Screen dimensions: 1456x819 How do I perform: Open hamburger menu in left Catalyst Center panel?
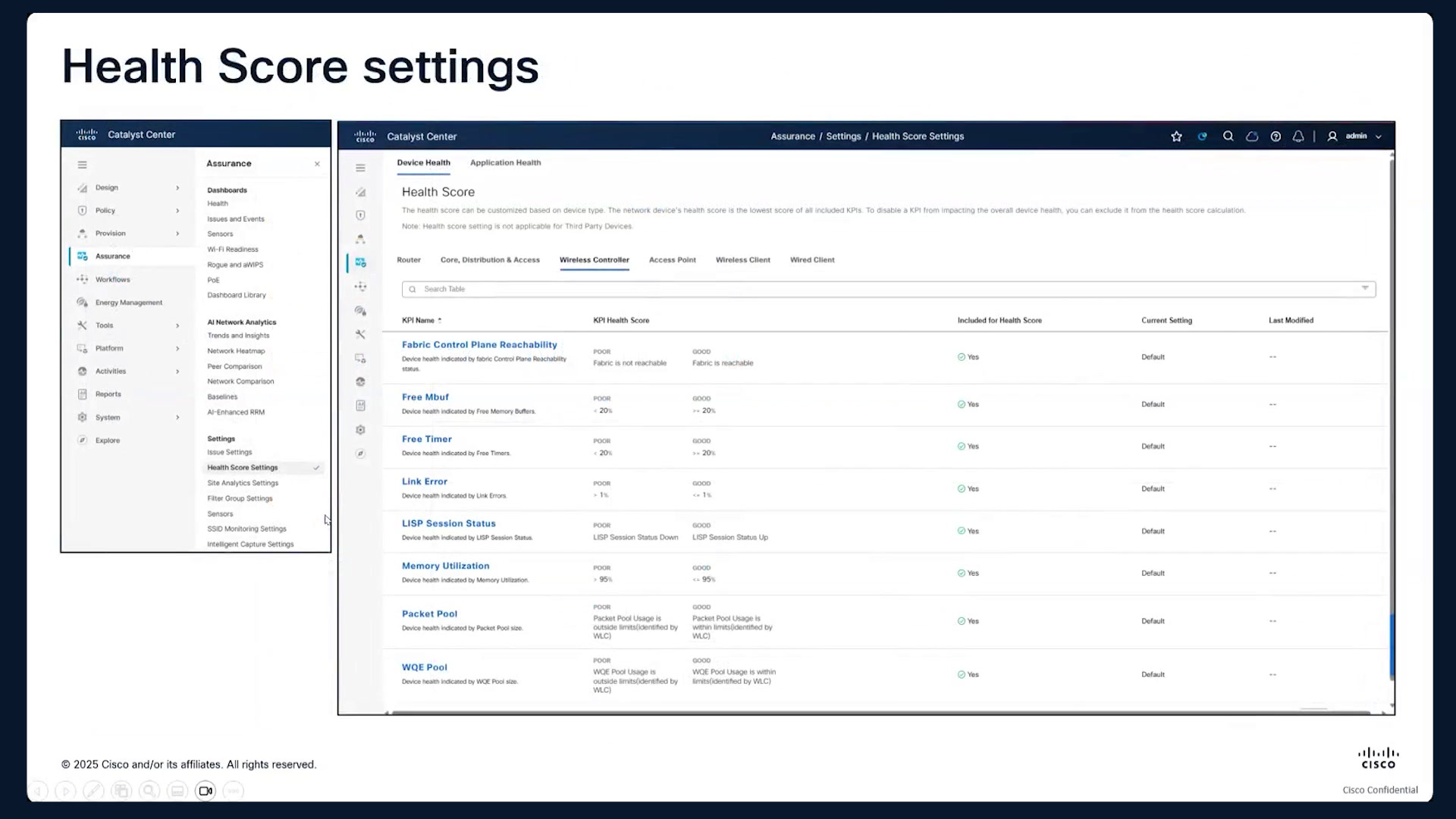click(82, 165)
